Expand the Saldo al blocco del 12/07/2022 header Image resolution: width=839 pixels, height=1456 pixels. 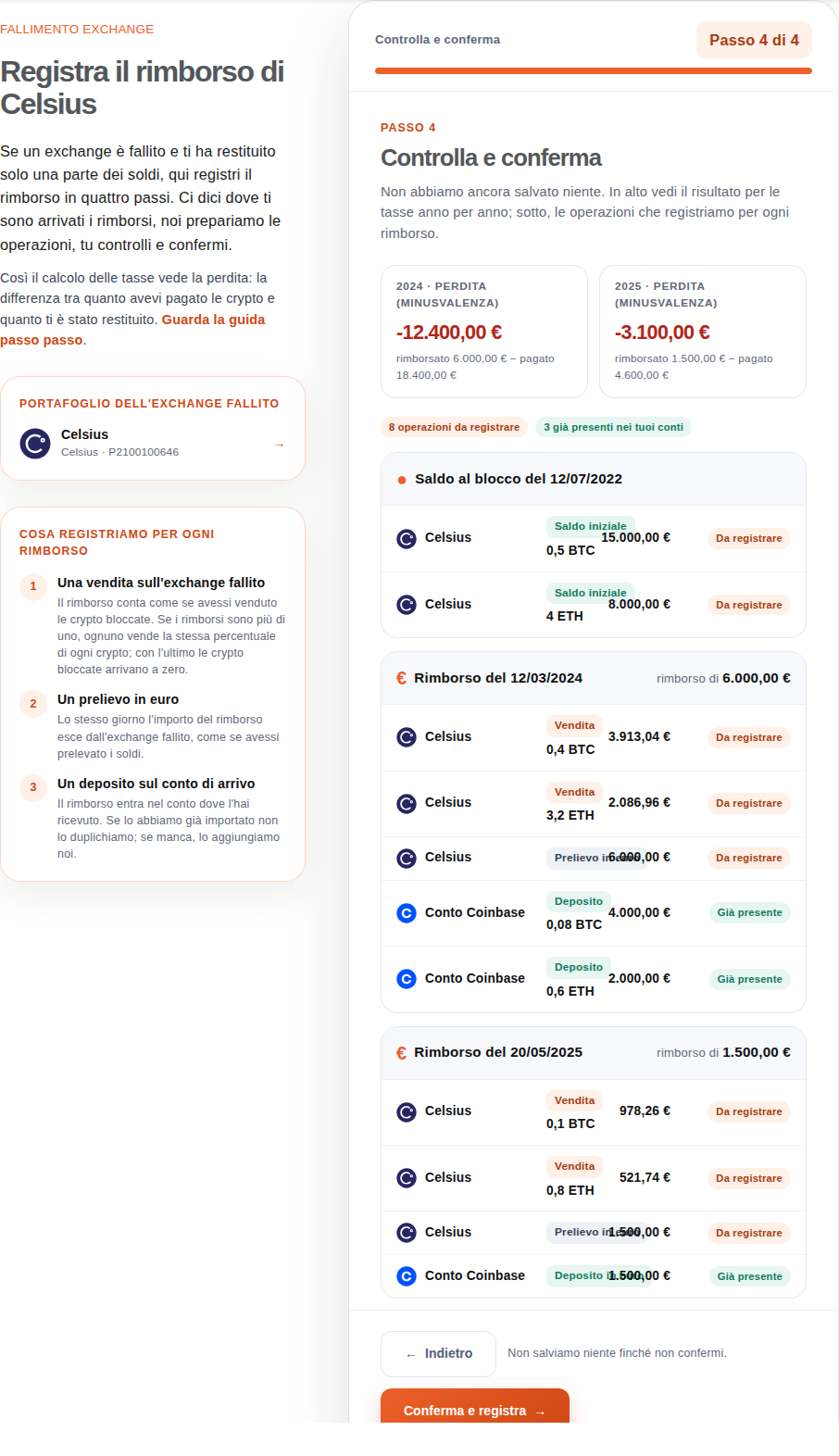click(594, 480)
